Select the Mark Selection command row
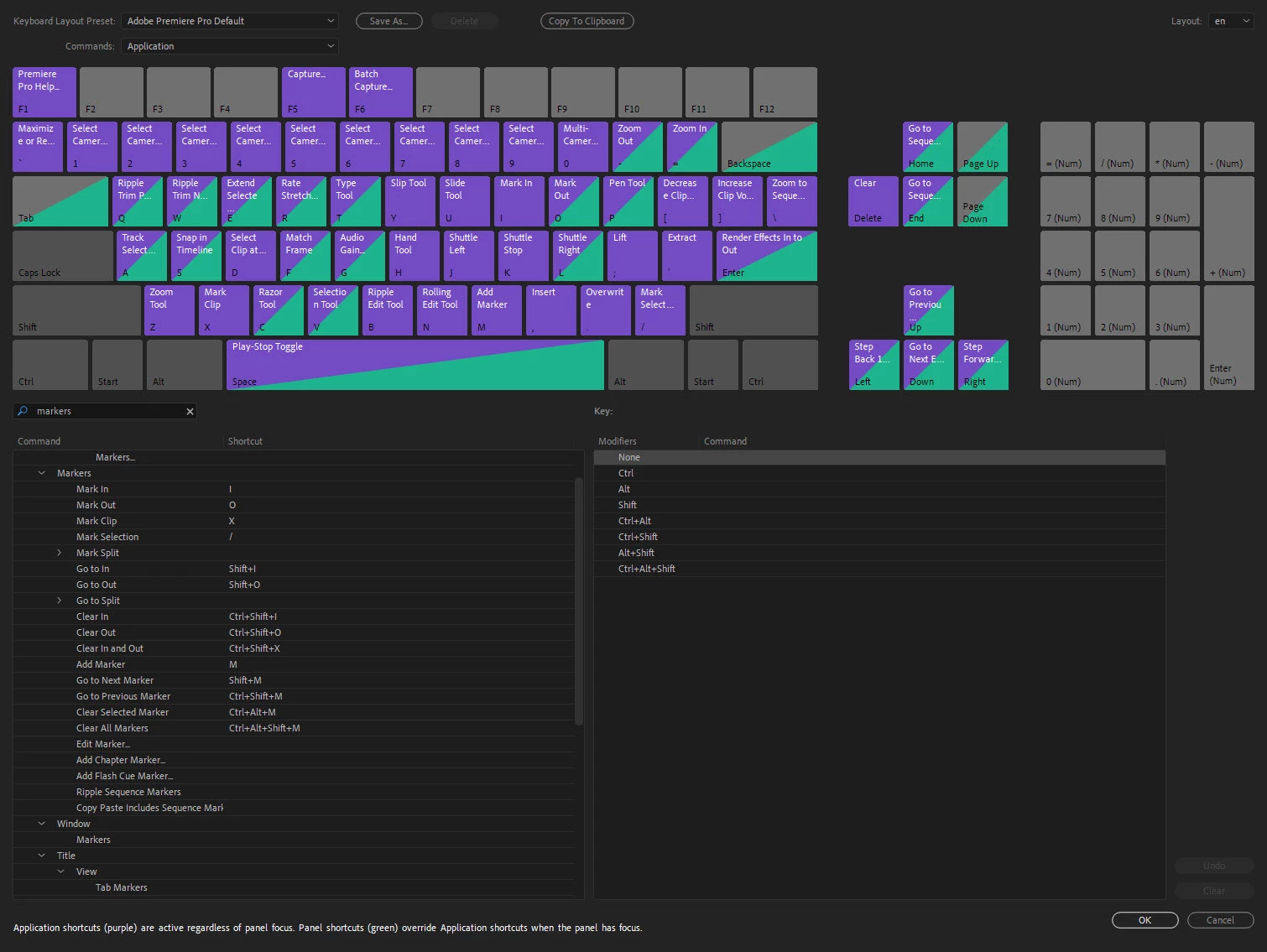 click(294, 537)
